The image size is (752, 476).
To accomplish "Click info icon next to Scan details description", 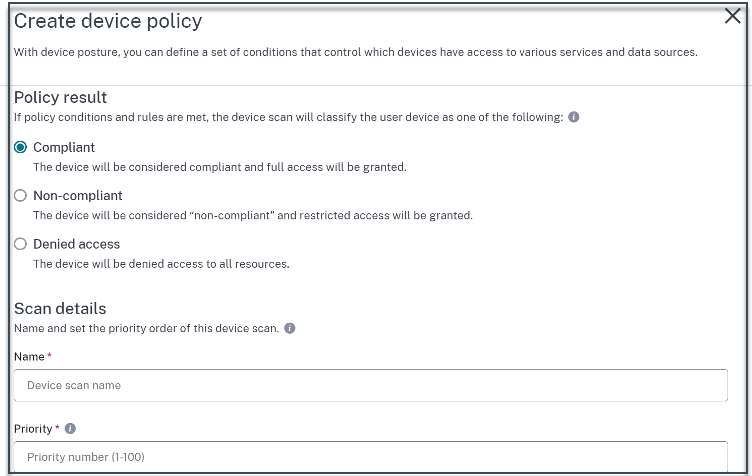I will tap(290, 328).
